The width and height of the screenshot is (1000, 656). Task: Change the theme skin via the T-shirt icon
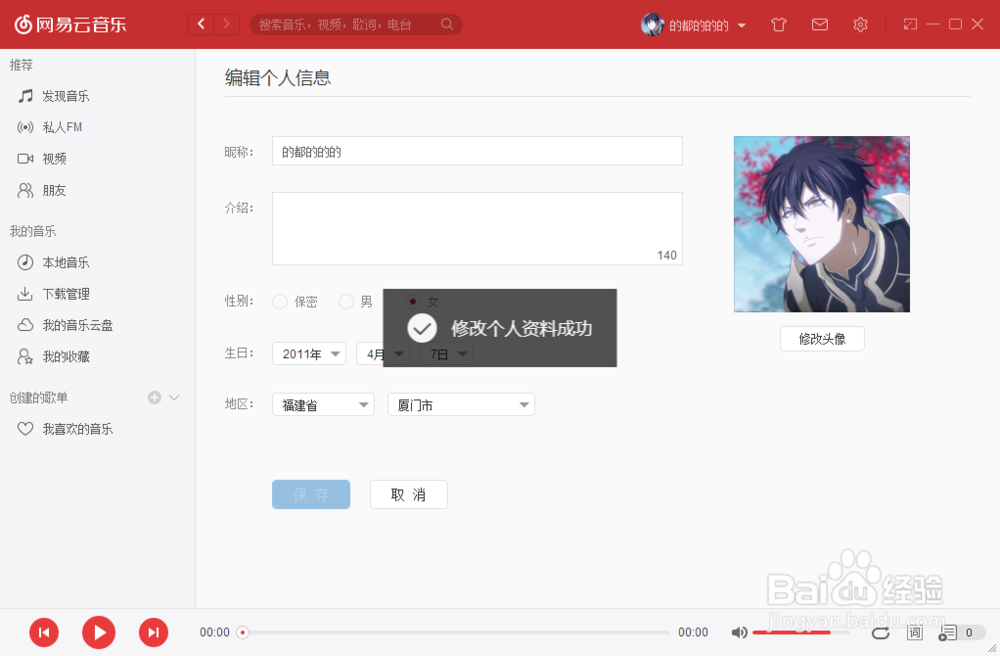pos(778,24)
